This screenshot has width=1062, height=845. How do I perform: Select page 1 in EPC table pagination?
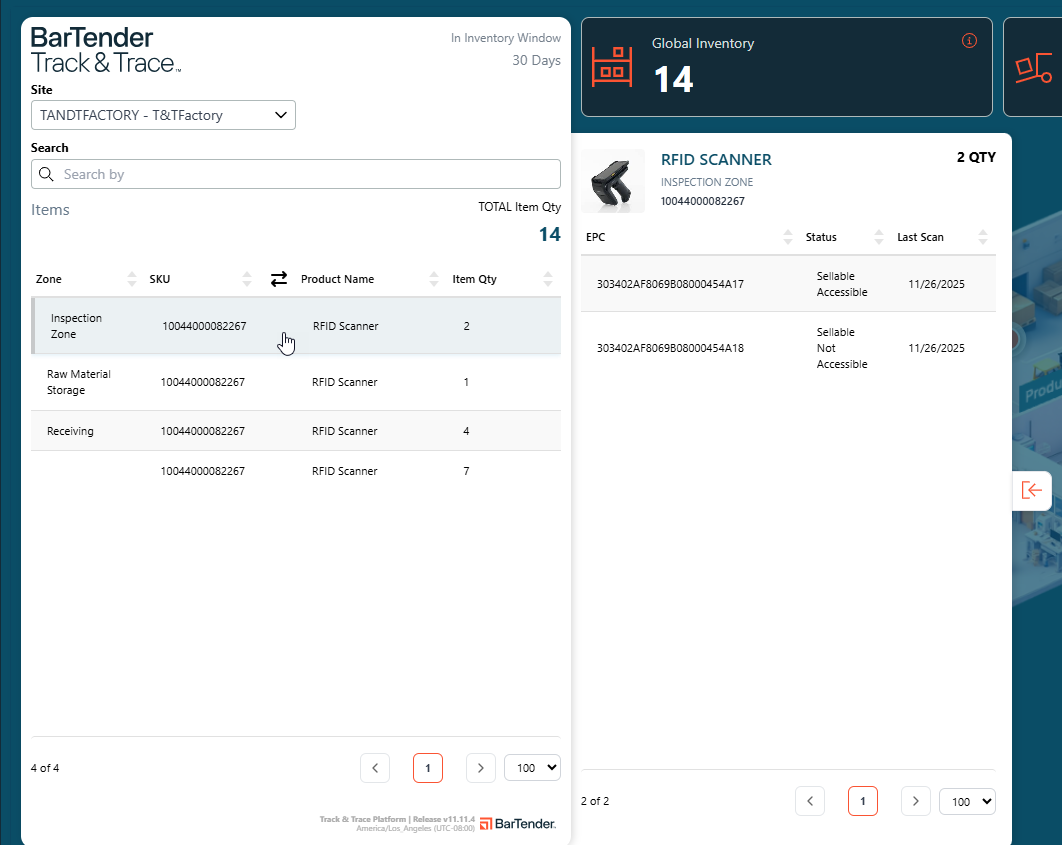[863, 801]
